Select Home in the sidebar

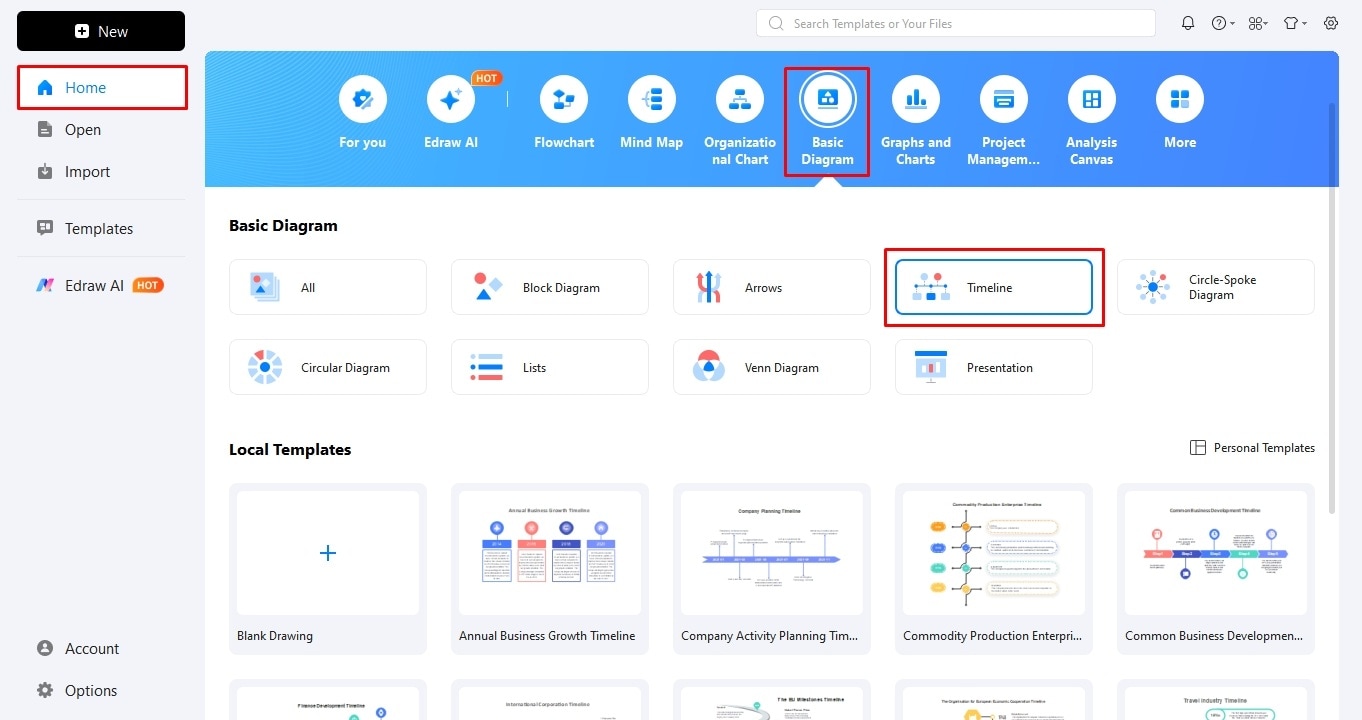pos(102,88)
